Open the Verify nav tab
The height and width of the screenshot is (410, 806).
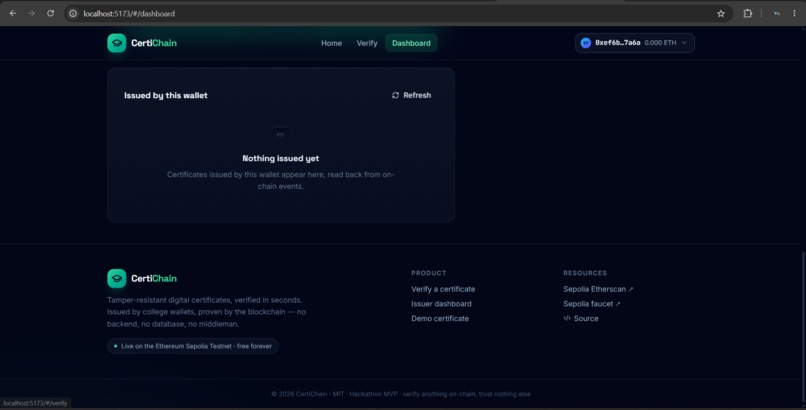tap(367, 43)
